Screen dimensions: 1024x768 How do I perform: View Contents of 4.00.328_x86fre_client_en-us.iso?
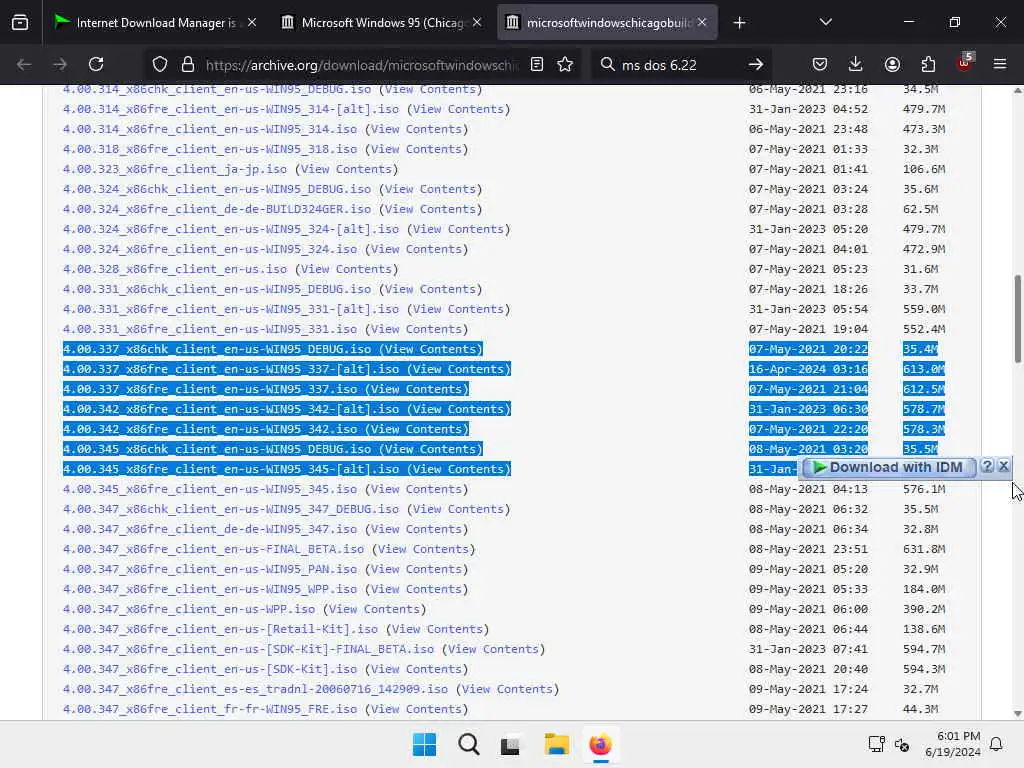point(346,269)
